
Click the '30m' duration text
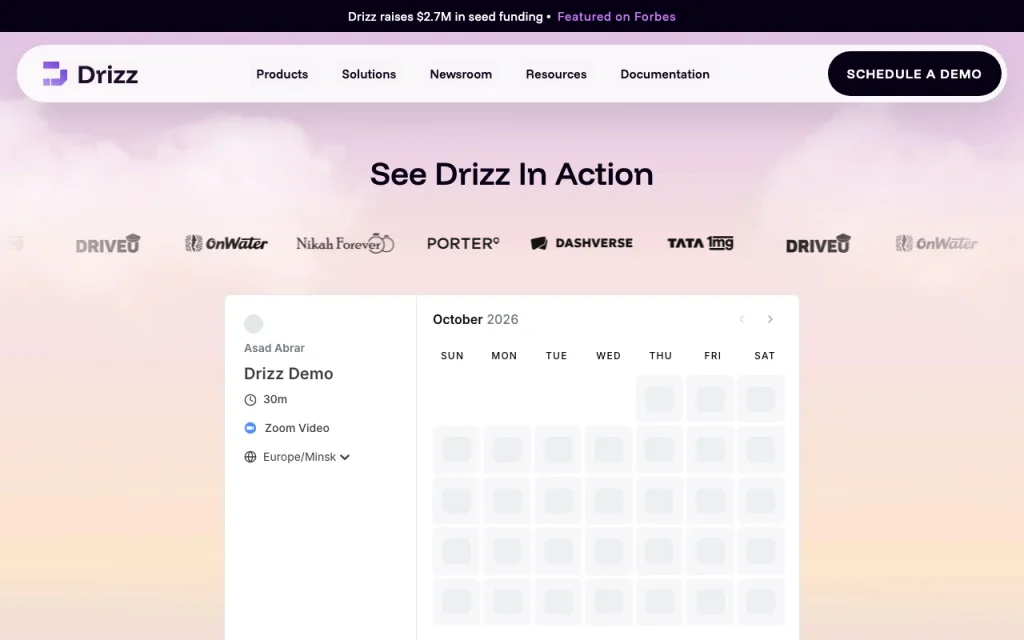pyautogui.click(x=275, y=399)
